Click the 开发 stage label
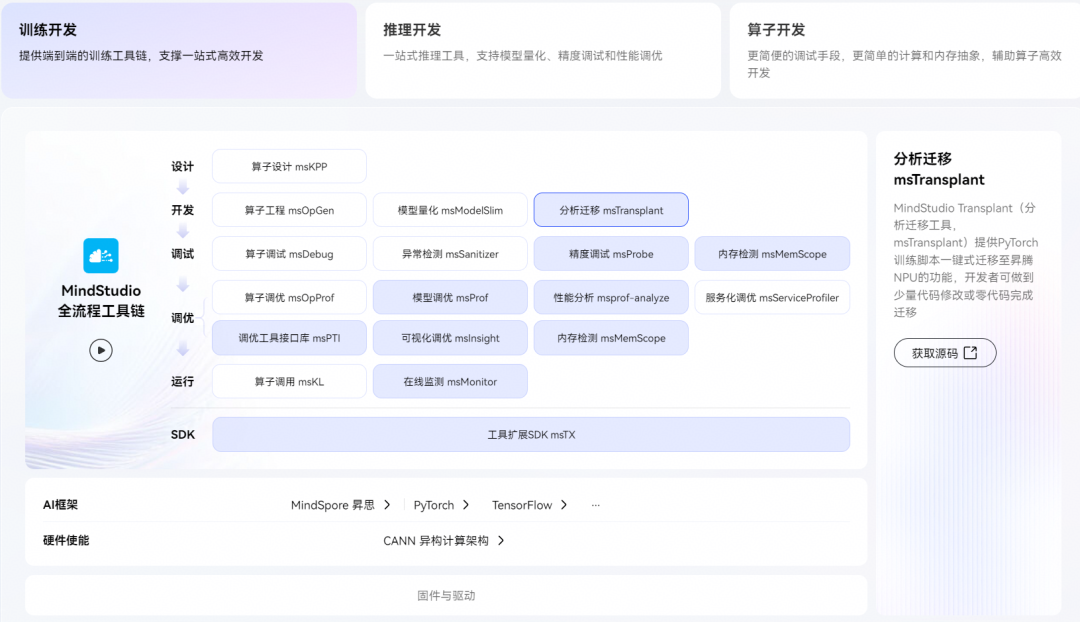1080x622 pixels. coord(183,210)
